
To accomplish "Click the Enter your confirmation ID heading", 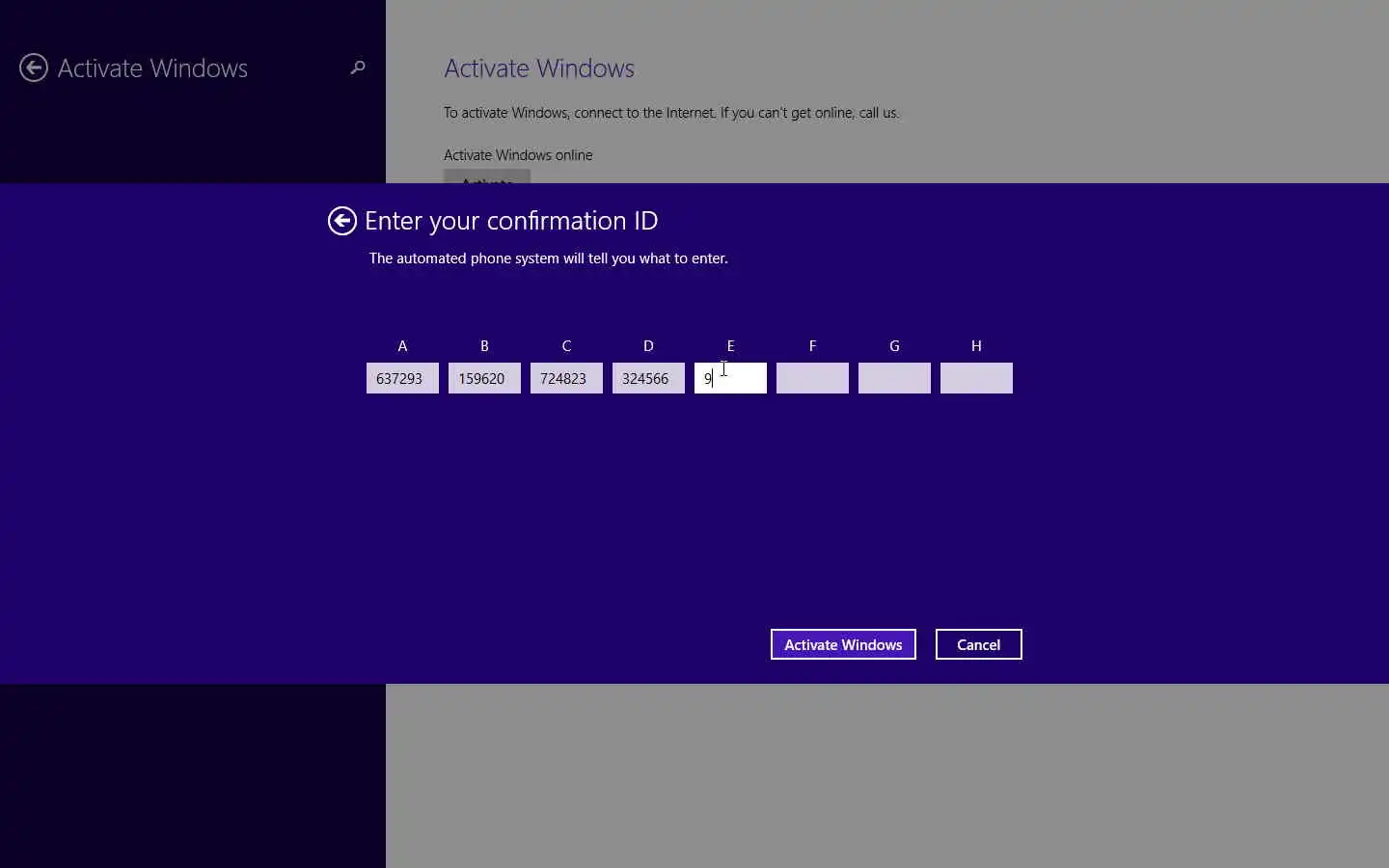I will click(511, 221).
